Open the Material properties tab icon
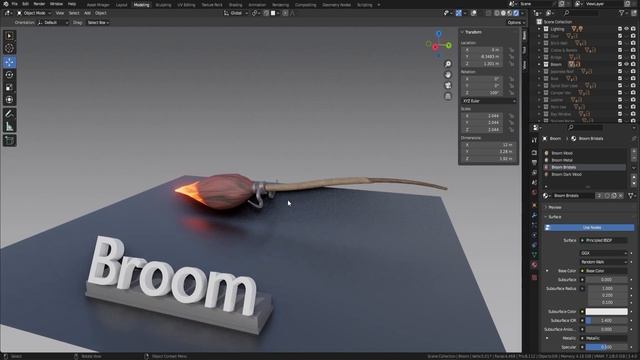The image size is (640, 360). [534, 264]
